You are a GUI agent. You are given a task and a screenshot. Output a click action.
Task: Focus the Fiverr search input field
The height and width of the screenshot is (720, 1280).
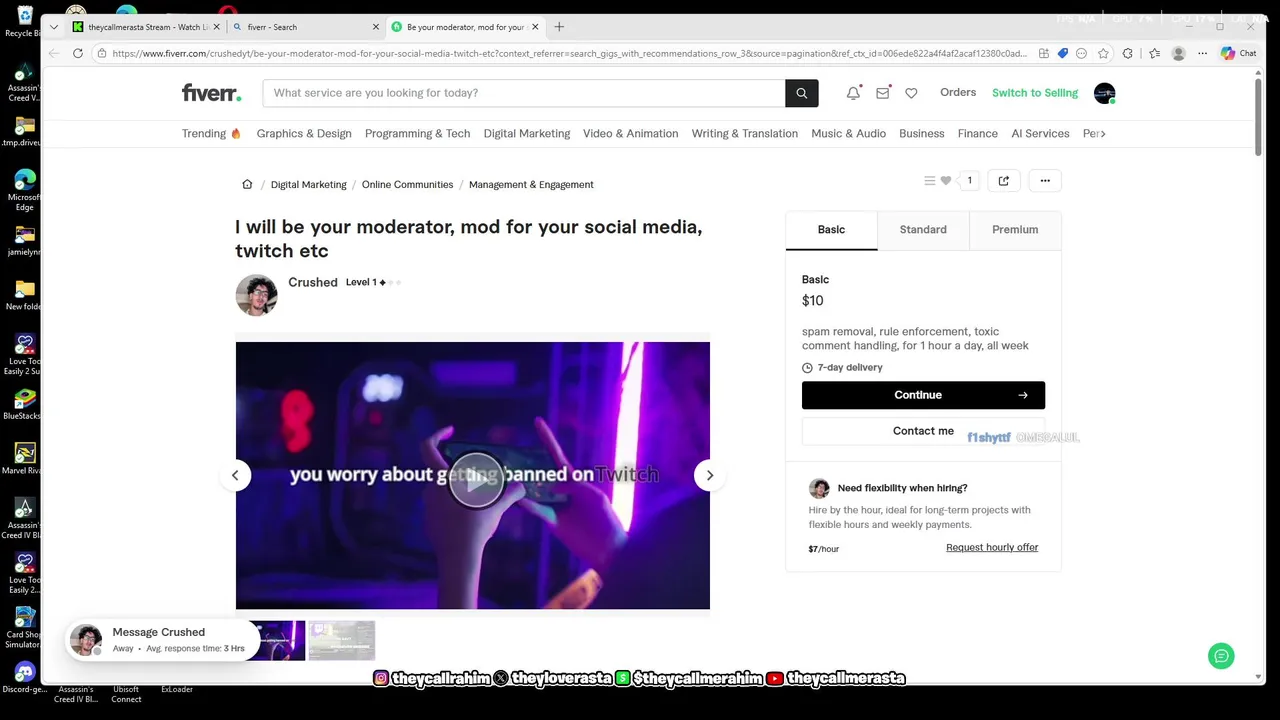pos(524,93)
